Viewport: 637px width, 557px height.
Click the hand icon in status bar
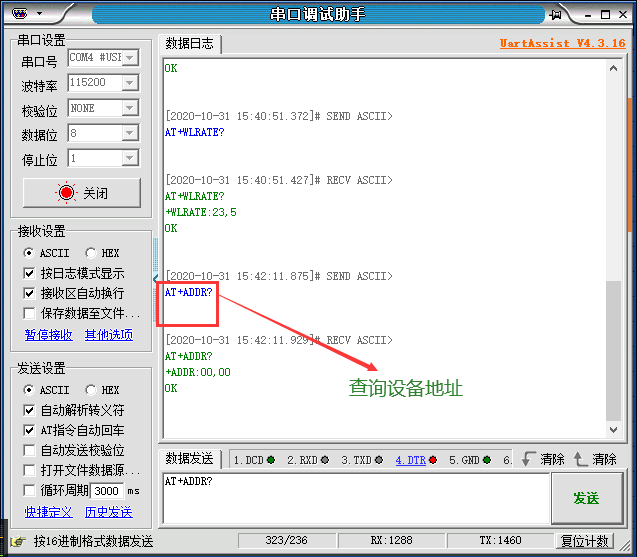pos(18,542)
